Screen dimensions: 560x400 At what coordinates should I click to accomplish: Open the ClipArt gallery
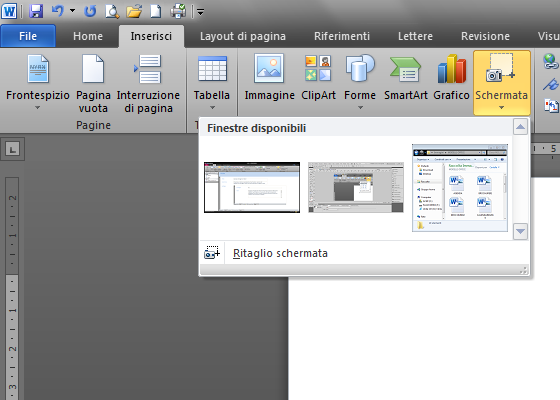point(318,78)
